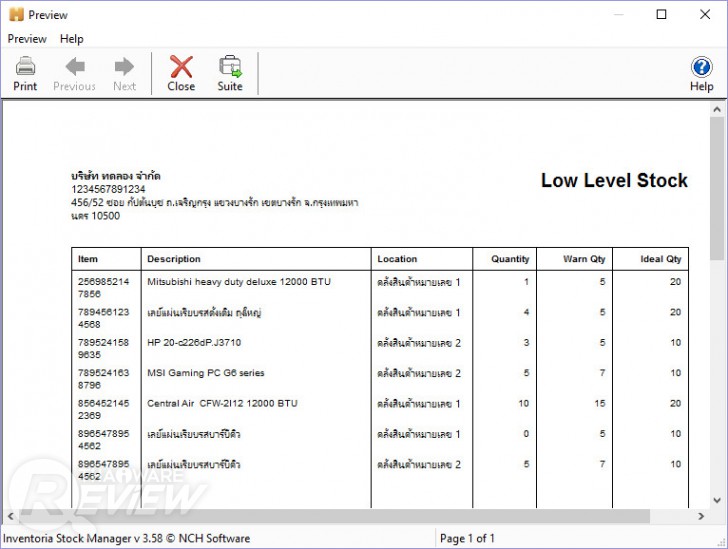Click item code 789456123 4568
Image resolution: width=728 pixels, height=549 pixels.
tap(103, 318)
